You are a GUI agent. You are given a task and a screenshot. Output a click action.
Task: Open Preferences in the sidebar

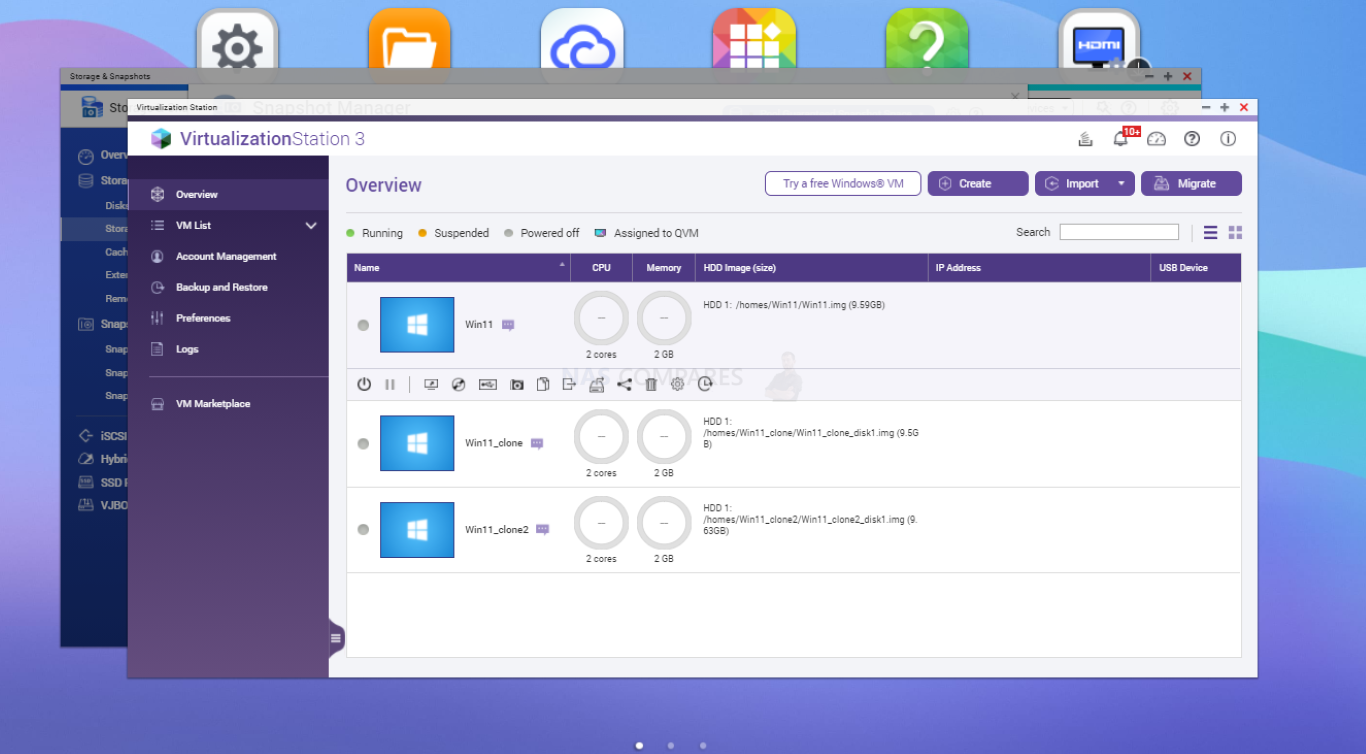[x=228, y=319]
